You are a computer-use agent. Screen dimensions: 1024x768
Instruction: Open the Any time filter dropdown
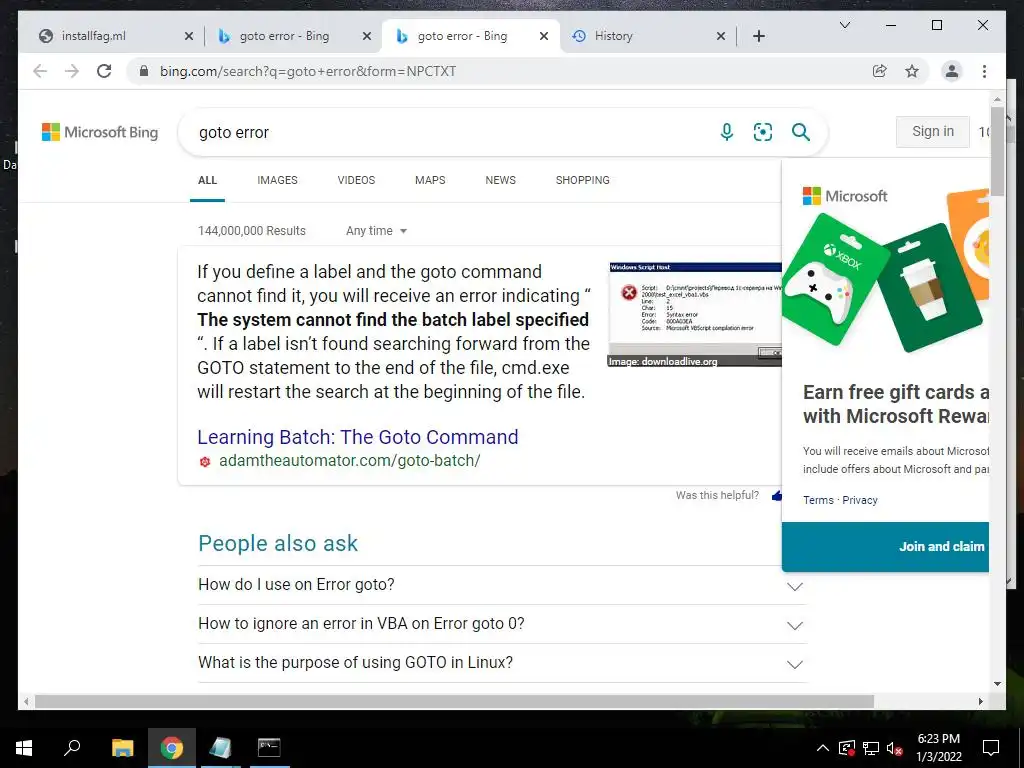[x=376, y=231]
